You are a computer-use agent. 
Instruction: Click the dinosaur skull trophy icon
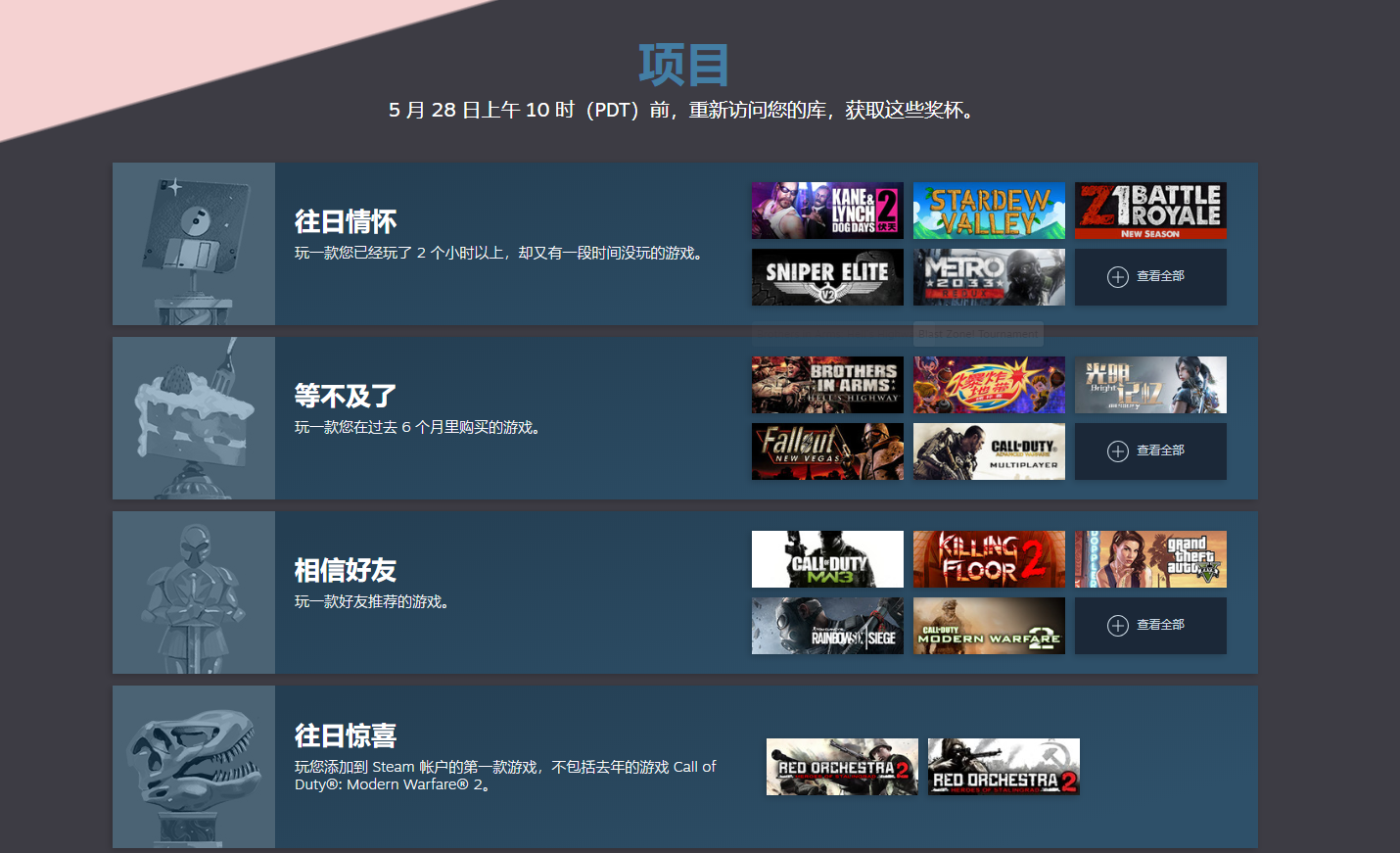[194, 767]
